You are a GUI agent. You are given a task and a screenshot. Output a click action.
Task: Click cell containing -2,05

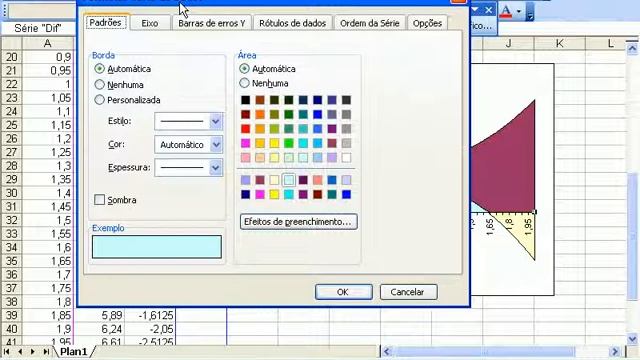pyautogui.click(x=150, y=329)
